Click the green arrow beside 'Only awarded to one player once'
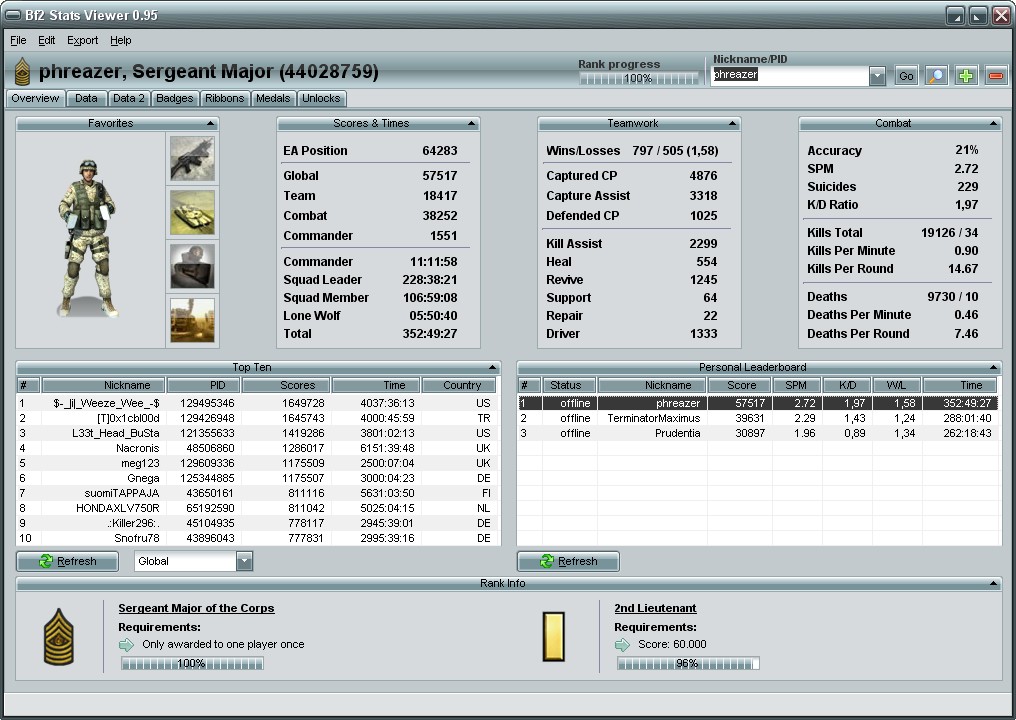Viewport: 1016px width, 720px height. (x=126, y=645)
